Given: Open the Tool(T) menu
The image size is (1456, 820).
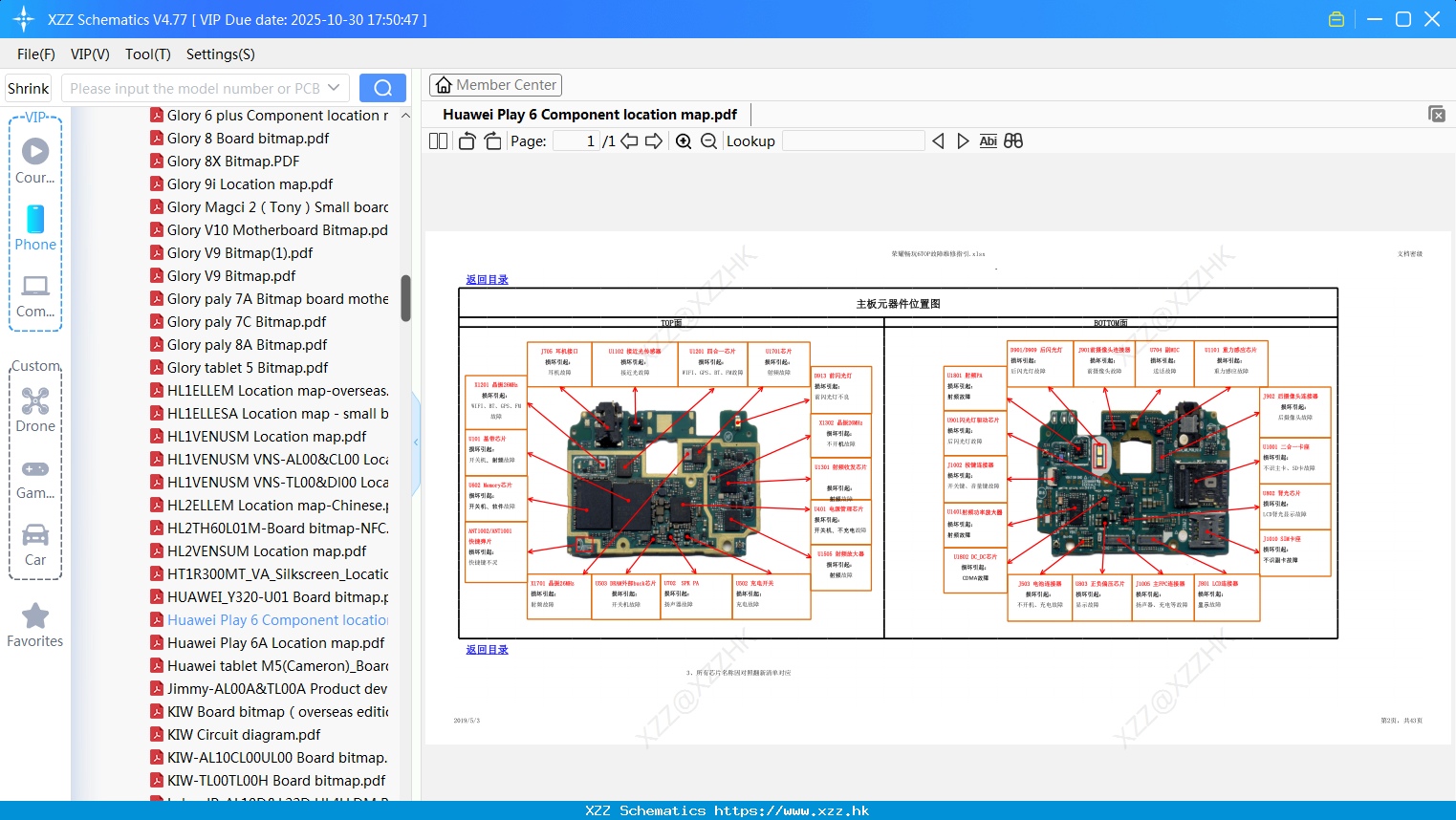Looking at the screenshot, I should coord(148,54).
